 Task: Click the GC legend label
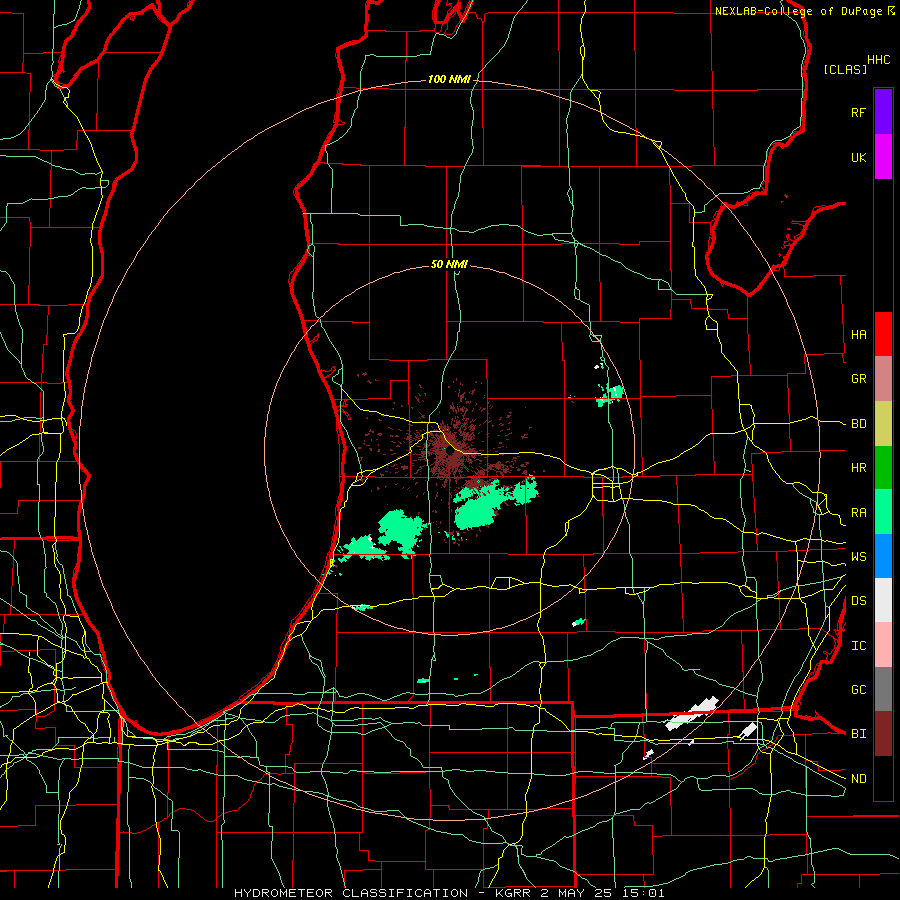pos(858,690)
